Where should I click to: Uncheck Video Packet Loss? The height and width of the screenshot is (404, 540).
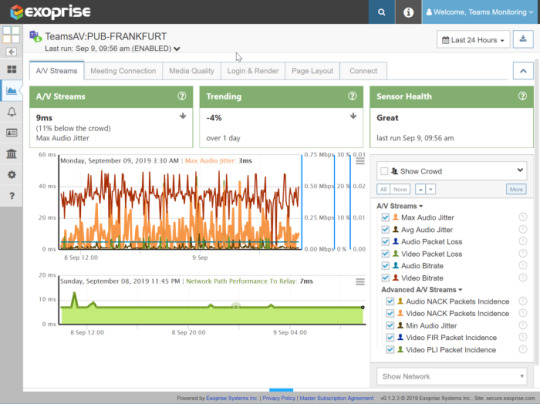[385, 254]
